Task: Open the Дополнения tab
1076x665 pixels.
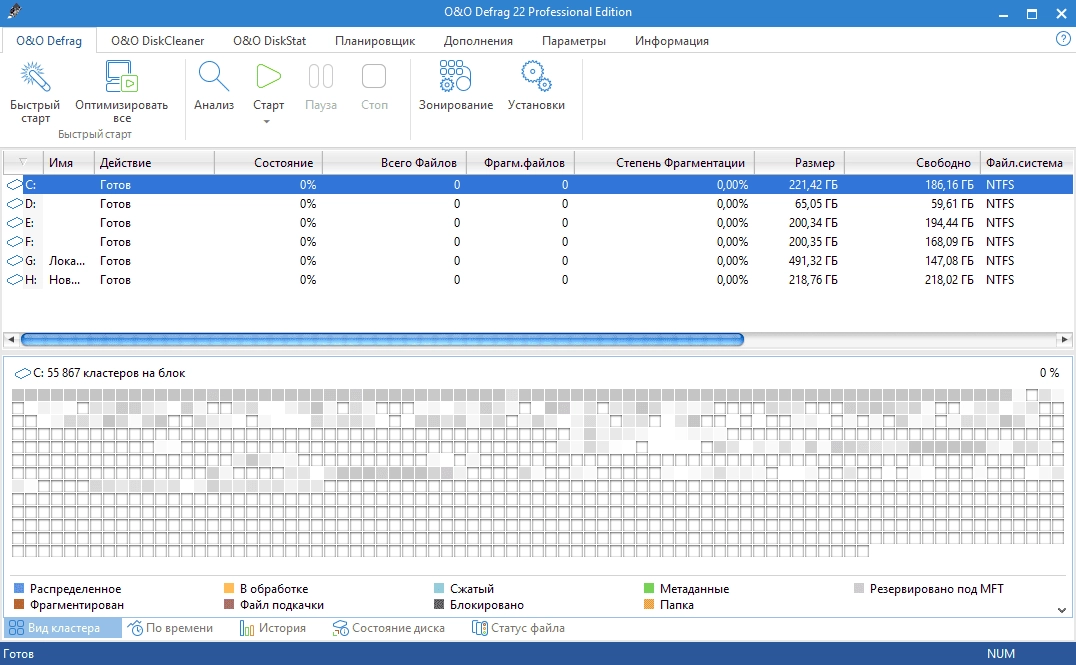Action: click(478, 40)
